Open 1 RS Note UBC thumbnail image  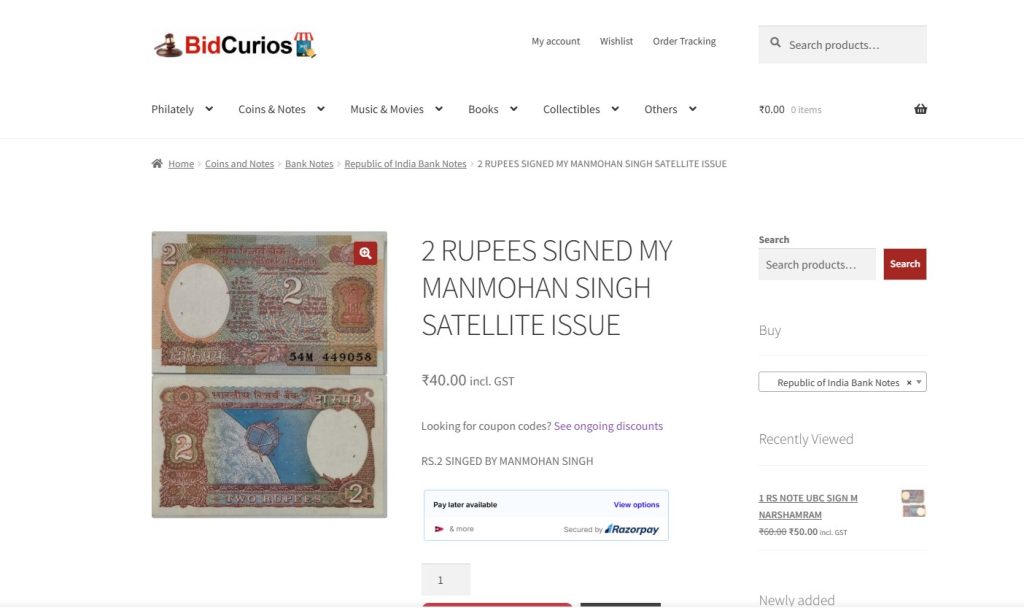pyautogui.click(x=913, y=504)
